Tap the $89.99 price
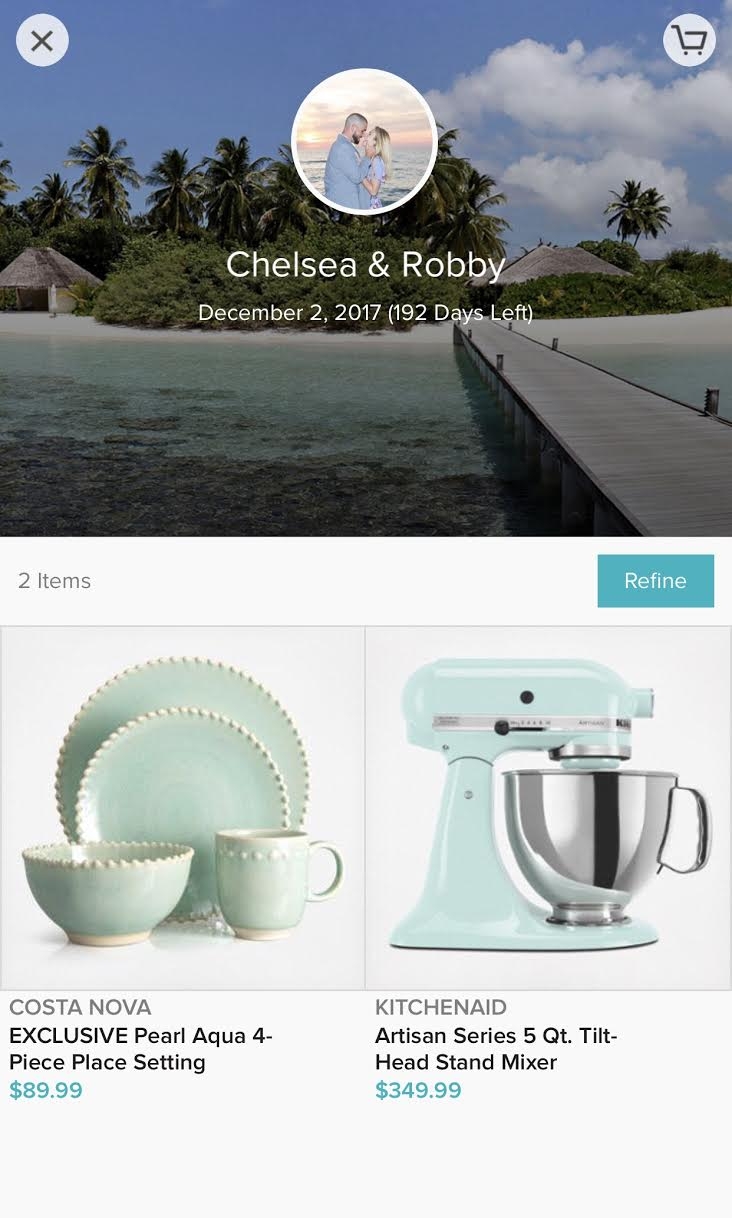Screen dimensions: 732x1218 (x=46, y=1090)
